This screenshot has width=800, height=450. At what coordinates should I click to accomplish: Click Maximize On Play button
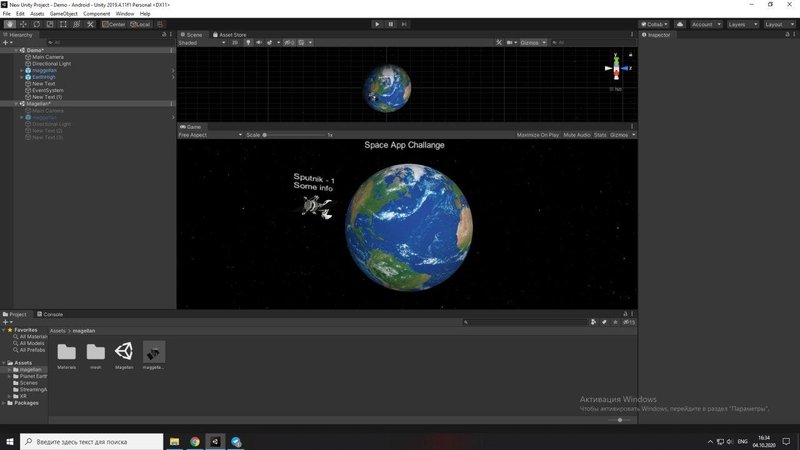[x=538, y=134]
